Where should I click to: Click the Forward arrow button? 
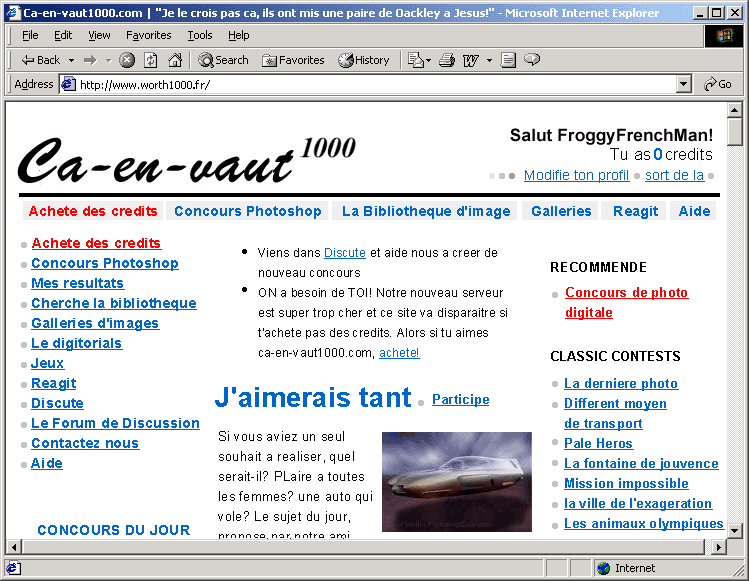click(90, 60)
